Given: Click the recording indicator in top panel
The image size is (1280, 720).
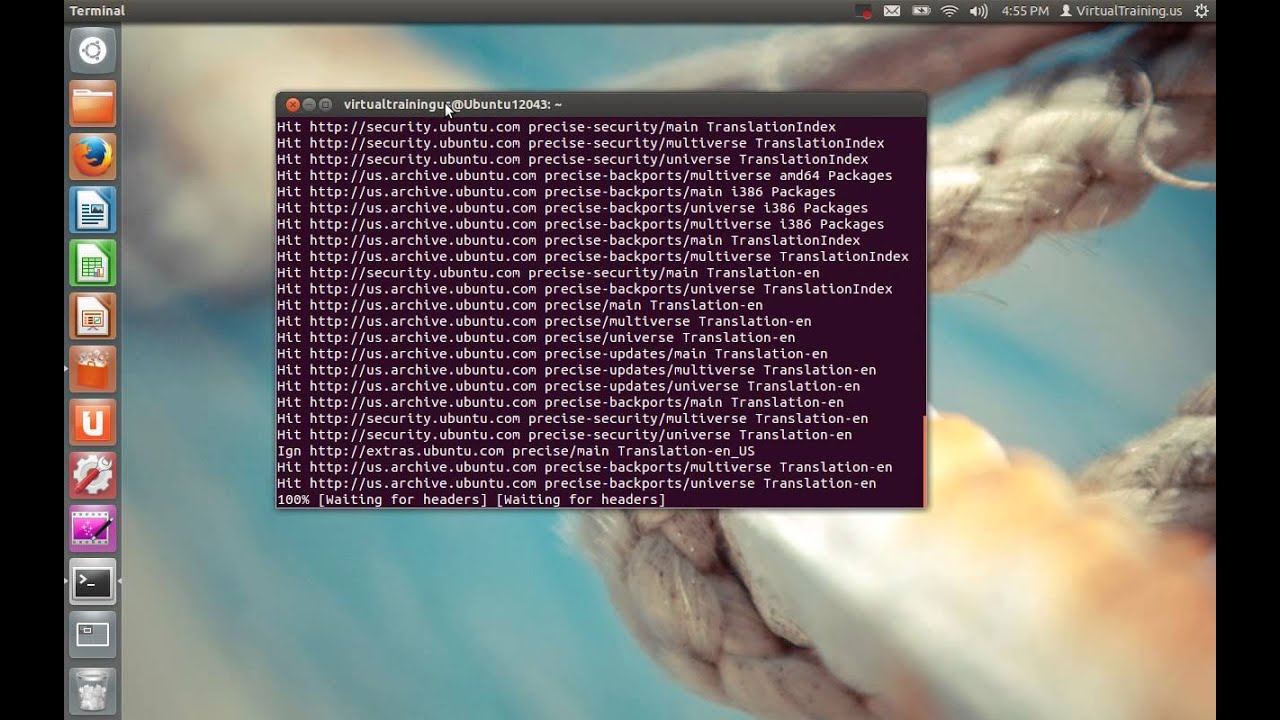Looking at the screenshot, I should coord(863,11).
